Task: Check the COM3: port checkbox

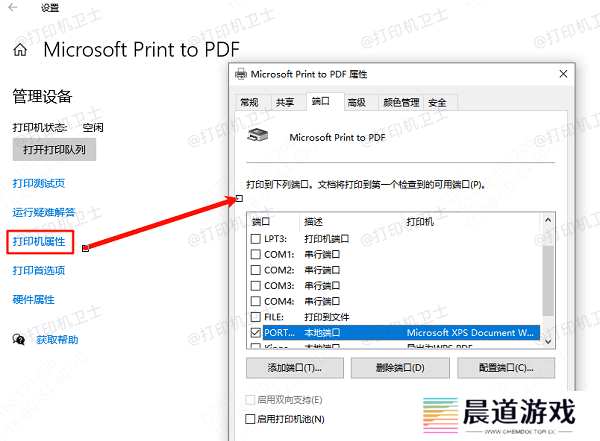Action: pos(255,286)
